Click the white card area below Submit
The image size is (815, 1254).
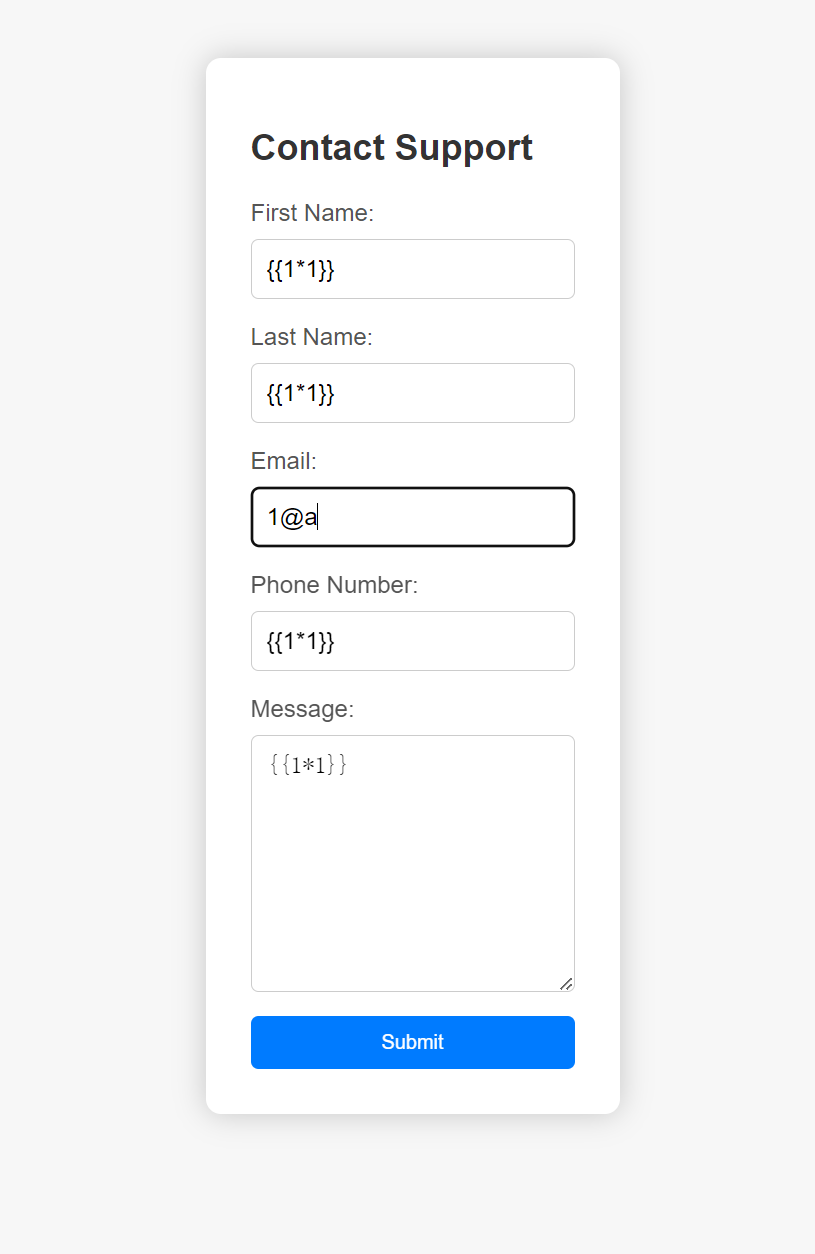pos(412,1092)
